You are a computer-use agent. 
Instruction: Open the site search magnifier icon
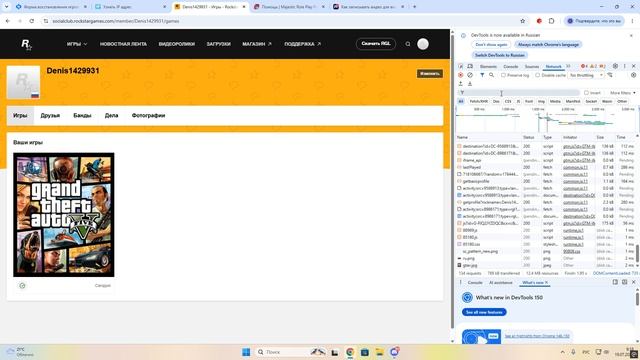pos(408,44)
